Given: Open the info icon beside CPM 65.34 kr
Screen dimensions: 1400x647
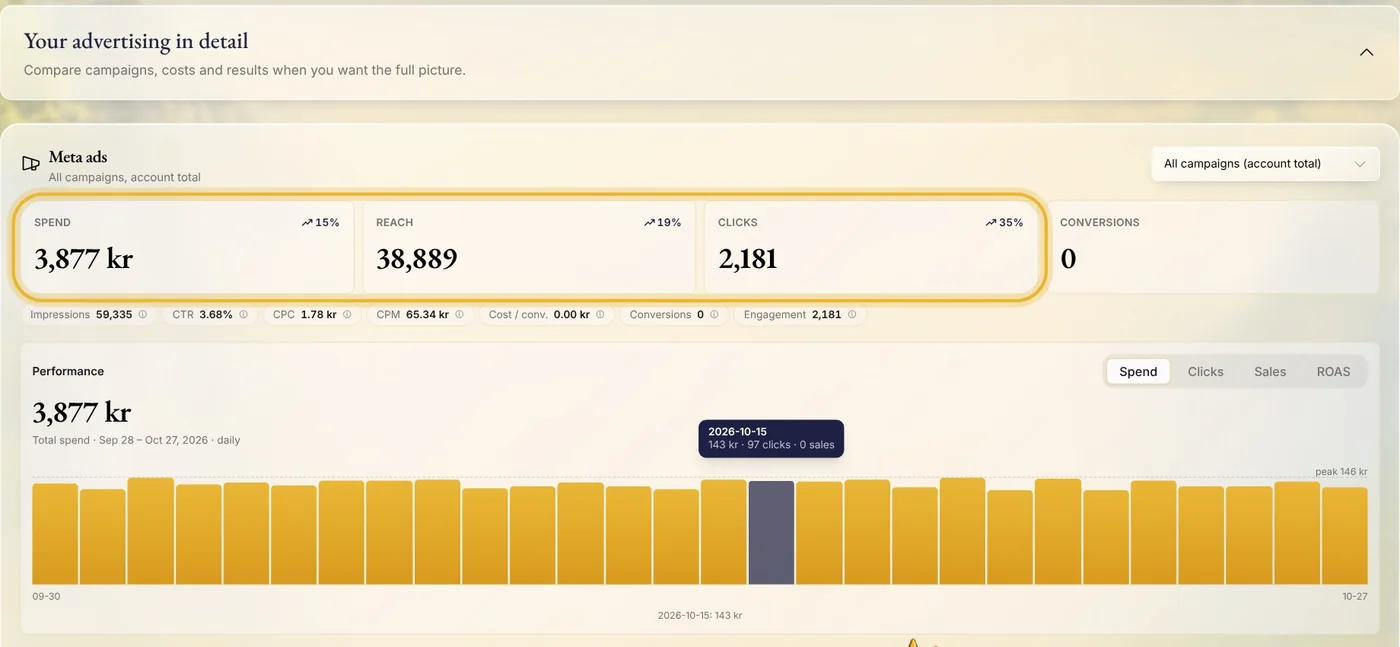Looking at the screenshot, I should coord(459,314).
